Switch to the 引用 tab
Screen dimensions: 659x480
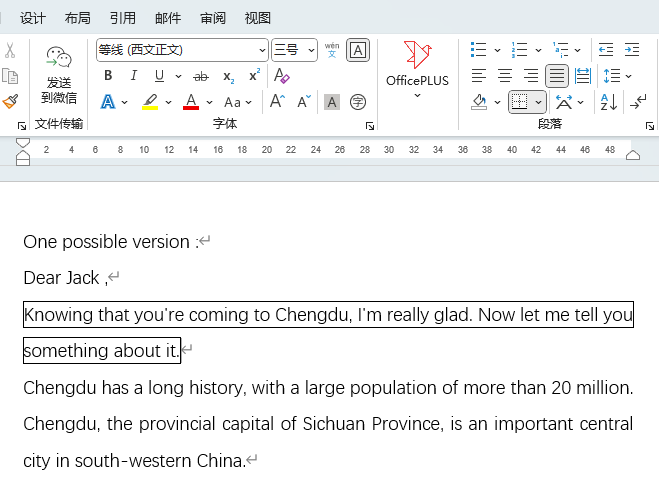[x=123, y=18]
